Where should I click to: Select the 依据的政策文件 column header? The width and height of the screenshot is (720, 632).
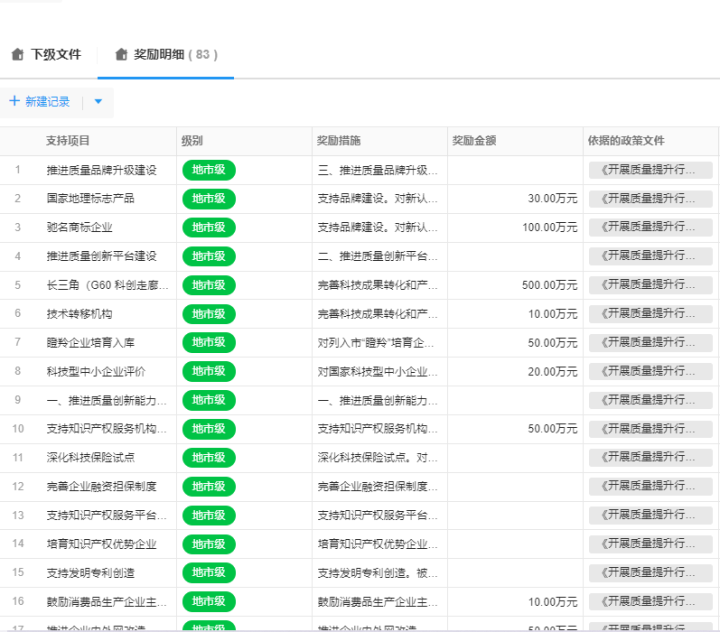[x=626, y=141]
